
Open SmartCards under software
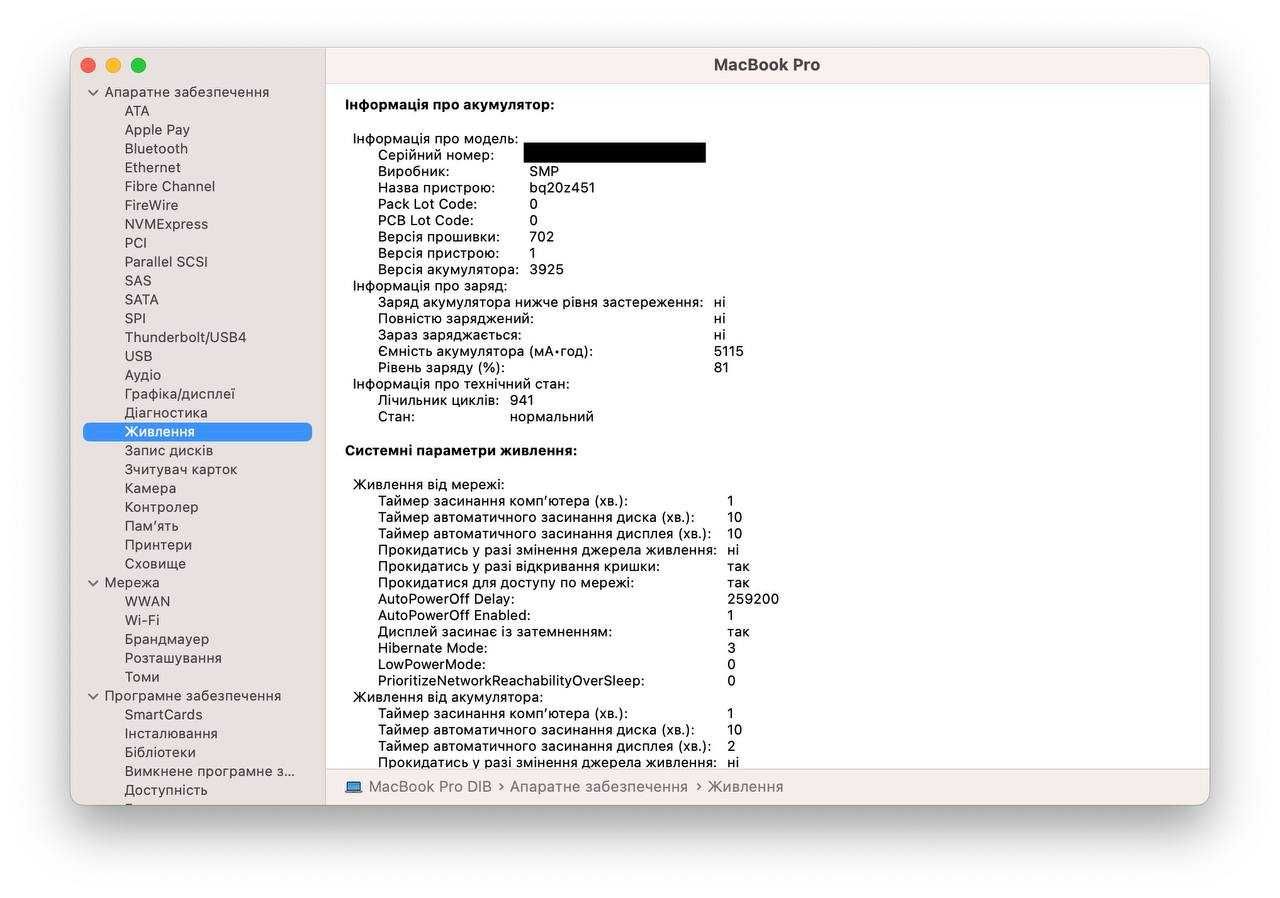point(163,715)
